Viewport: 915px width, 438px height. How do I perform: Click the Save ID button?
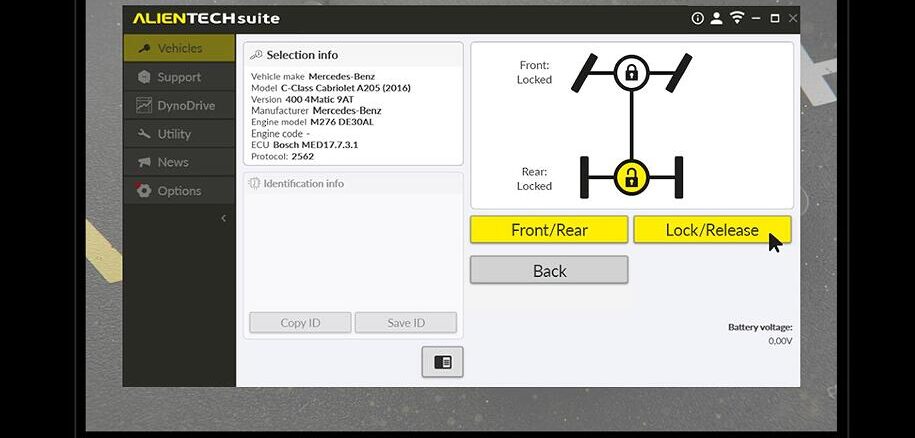point(406,323)
